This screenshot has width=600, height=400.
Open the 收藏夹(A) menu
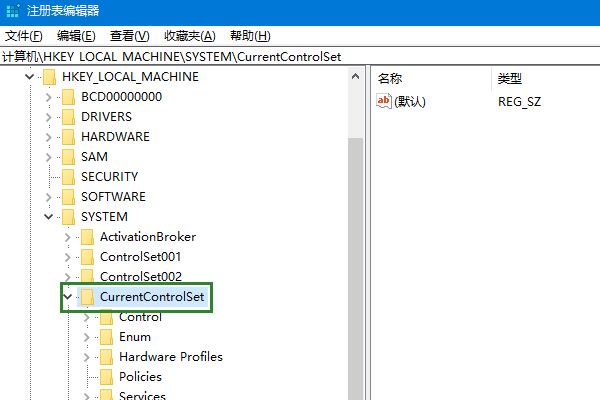(190, 36)
